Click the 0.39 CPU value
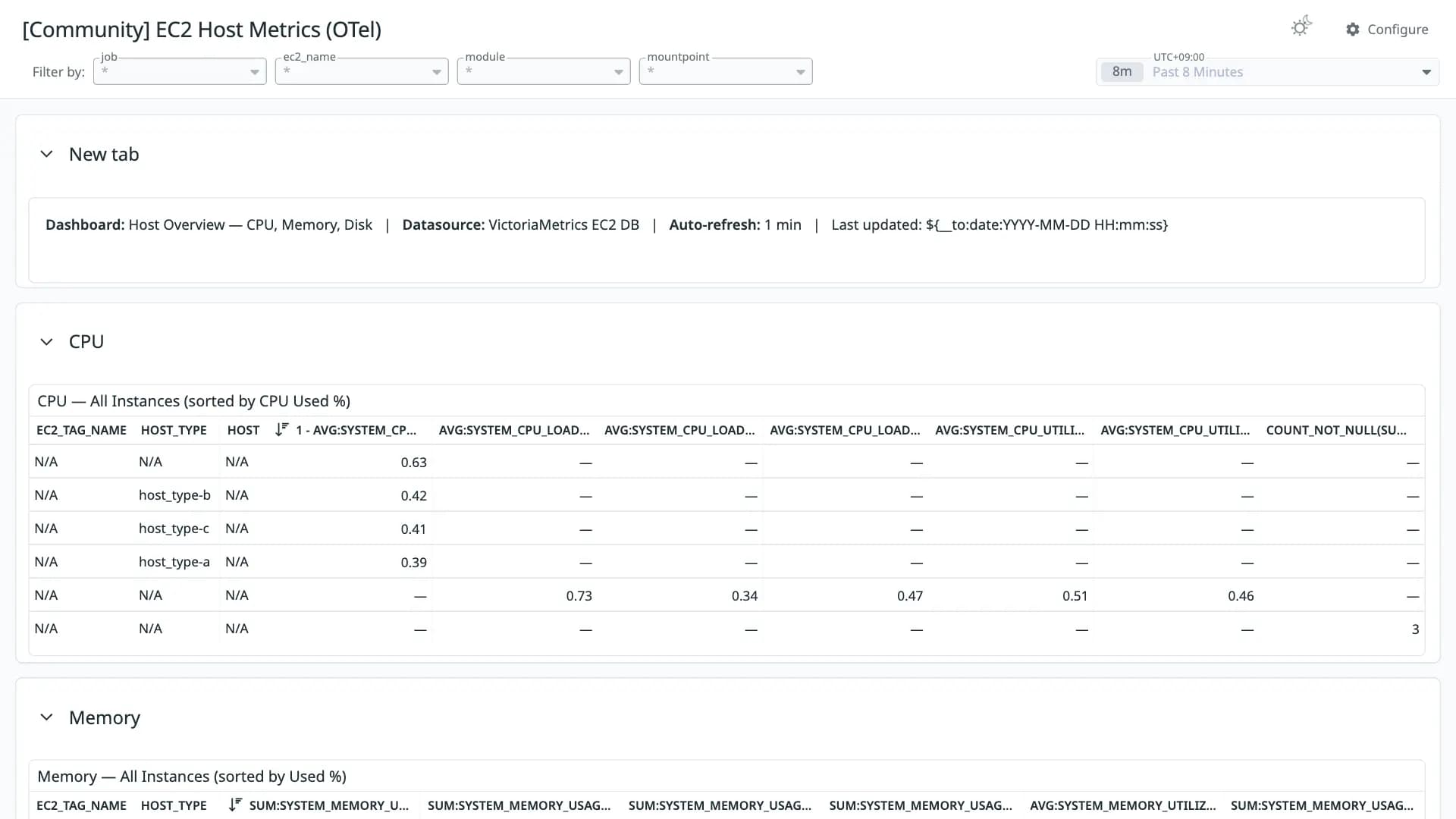The height and width of the screenshot is (819, 1456). coord(413,563)
